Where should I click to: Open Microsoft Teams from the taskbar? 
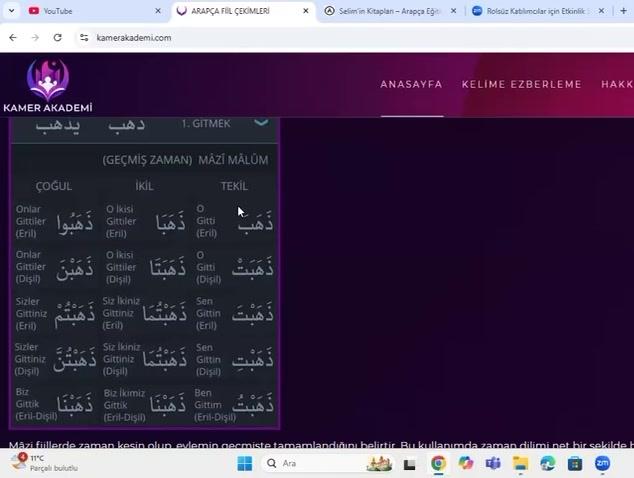(493, 463)
